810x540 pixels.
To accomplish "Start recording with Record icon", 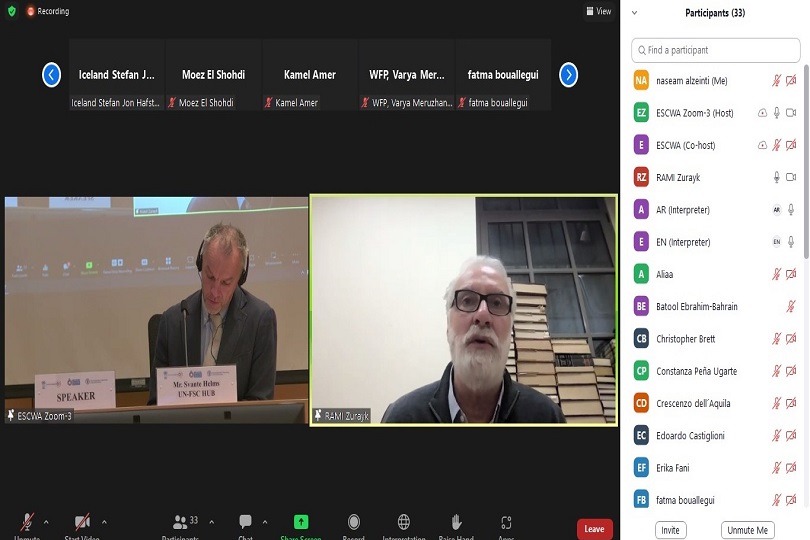I will (x=353, y=523).
